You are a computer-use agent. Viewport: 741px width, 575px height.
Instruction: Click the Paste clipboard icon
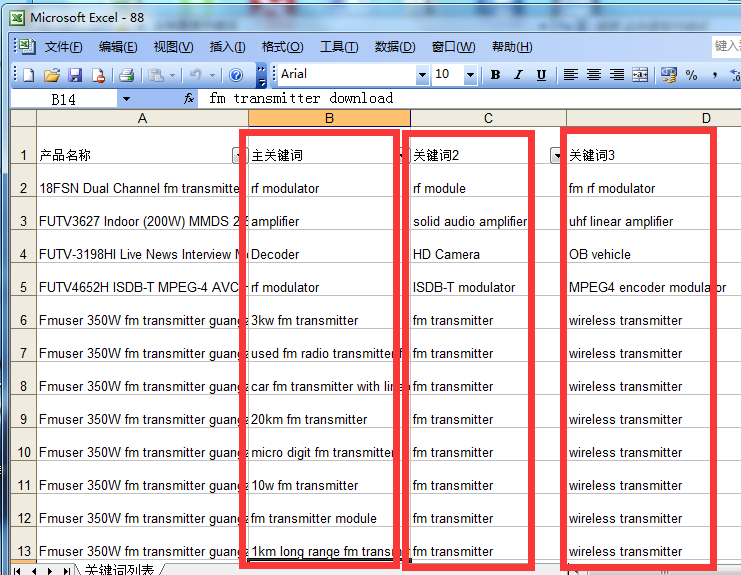[x=155, y=75]
